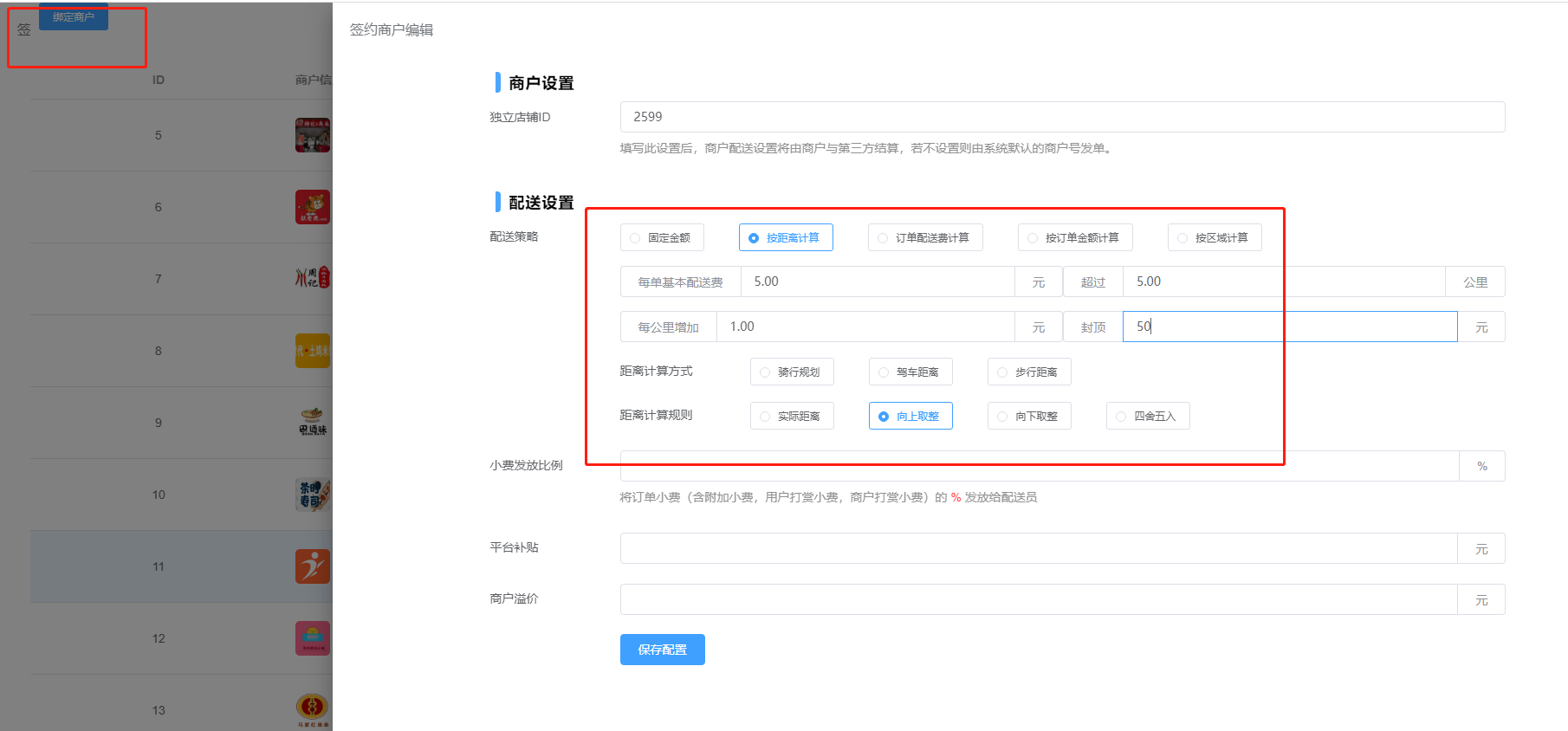Click merchant logo thumbnail in row 8

[313, 351]
